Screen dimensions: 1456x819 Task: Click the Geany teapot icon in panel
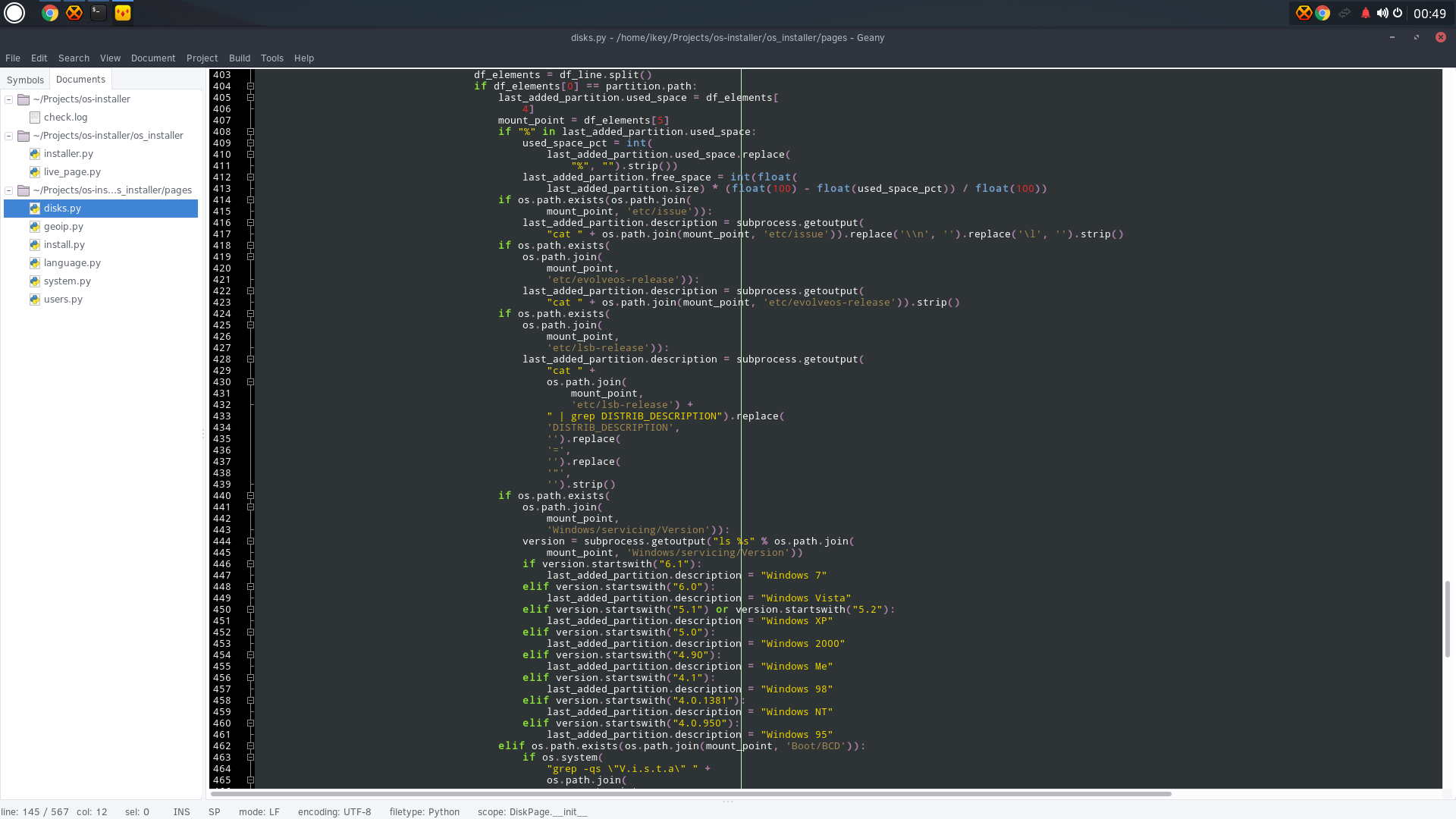(x=123, y=13)
